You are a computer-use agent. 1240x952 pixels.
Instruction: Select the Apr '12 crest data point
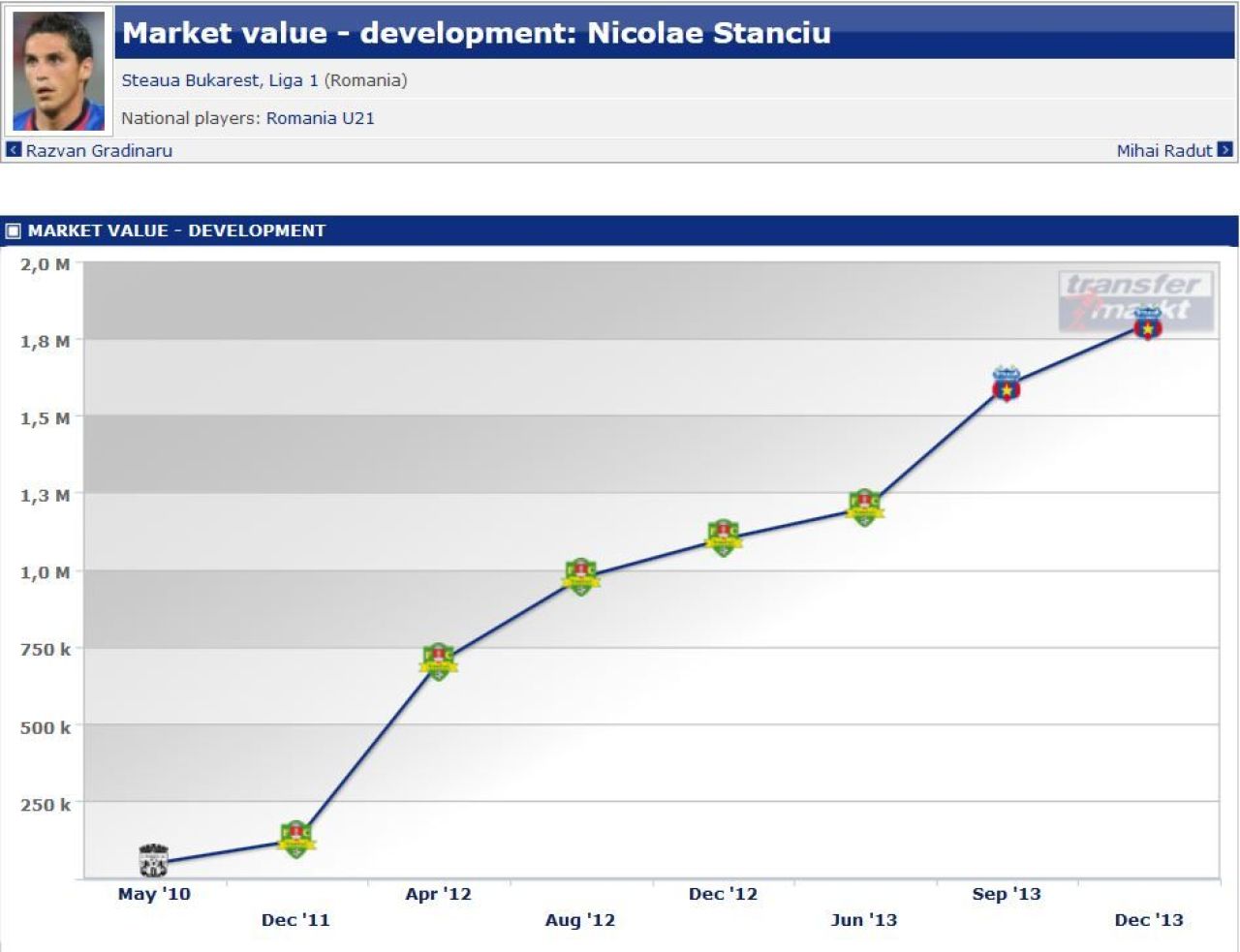coord(438,661)
